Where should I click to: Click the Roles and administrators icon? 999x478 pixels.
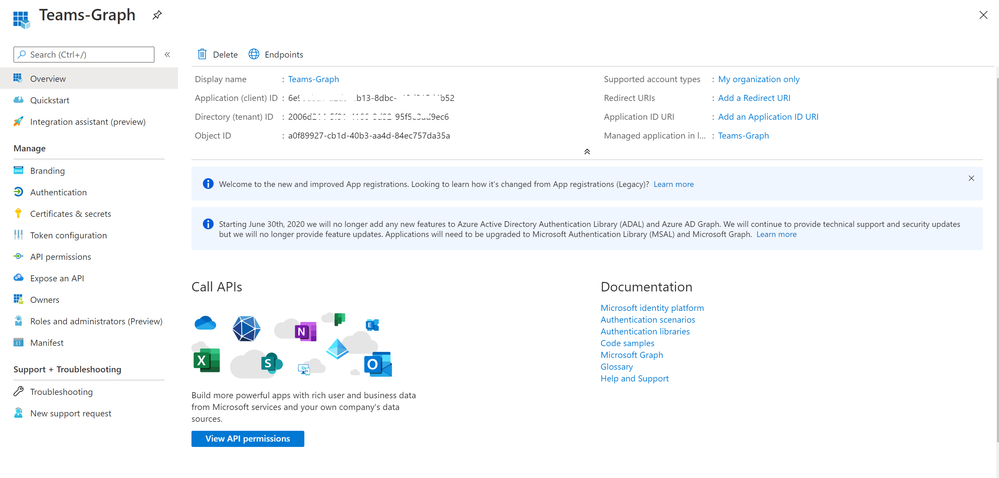(18, 321)
